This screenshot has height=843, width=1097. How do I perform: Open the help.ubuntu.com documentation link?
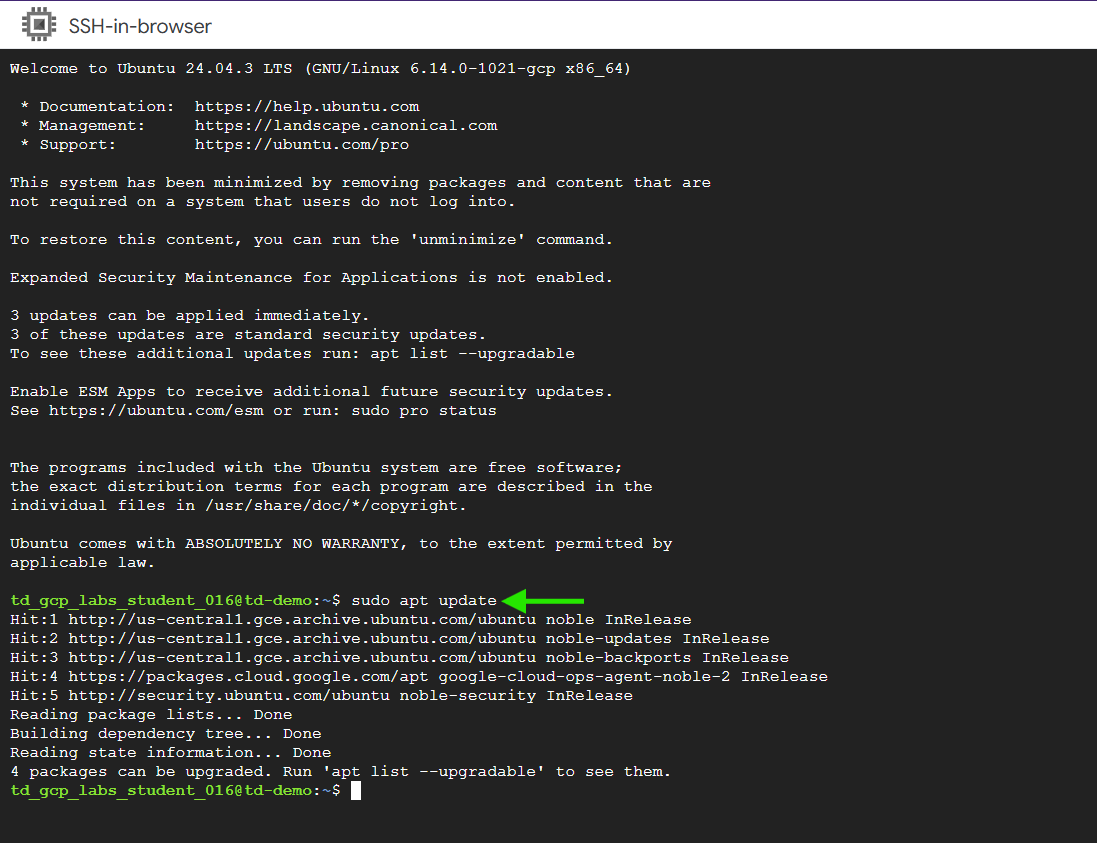307,106
